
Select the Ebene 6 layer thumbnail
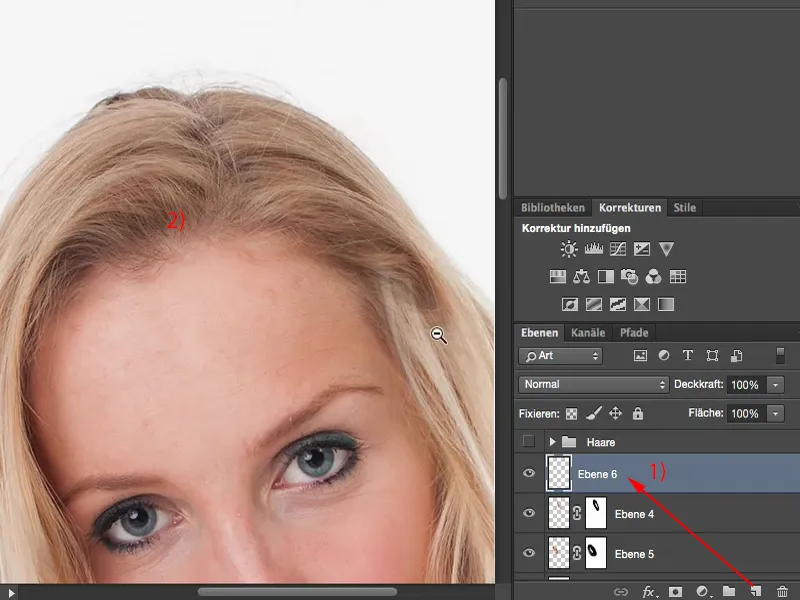559,473
